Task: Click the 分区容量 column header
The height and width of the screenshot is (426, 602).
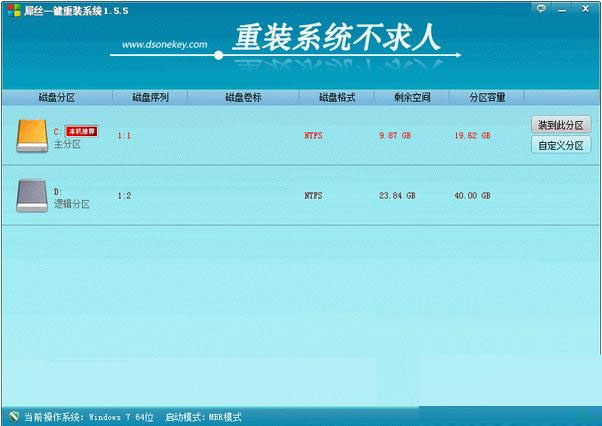Action: [x=487, y=97]
